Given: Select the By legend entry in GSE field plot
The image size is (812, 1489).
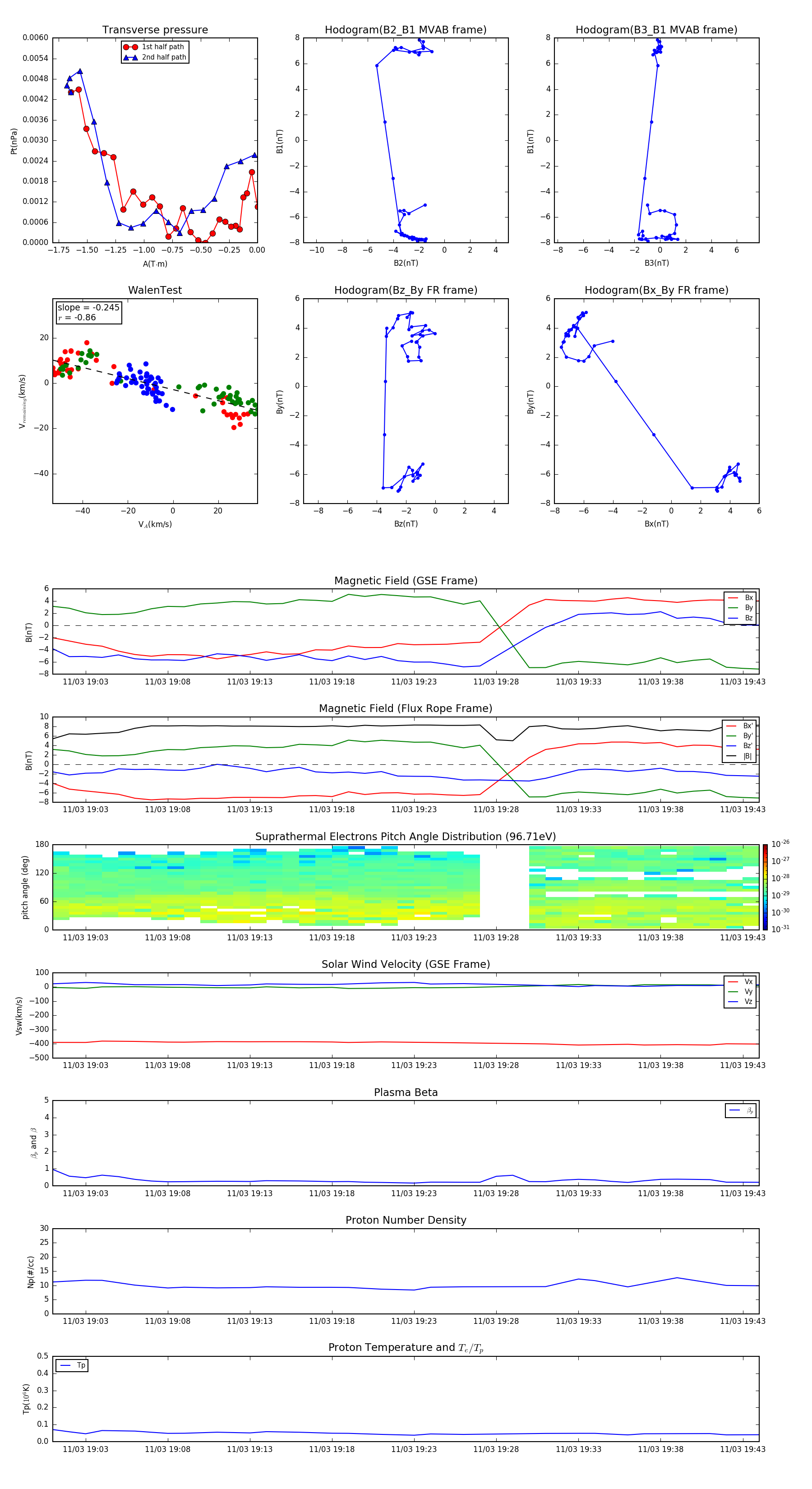Looking at the screenshot, I should pyautogui.click(x=740, y=607).
